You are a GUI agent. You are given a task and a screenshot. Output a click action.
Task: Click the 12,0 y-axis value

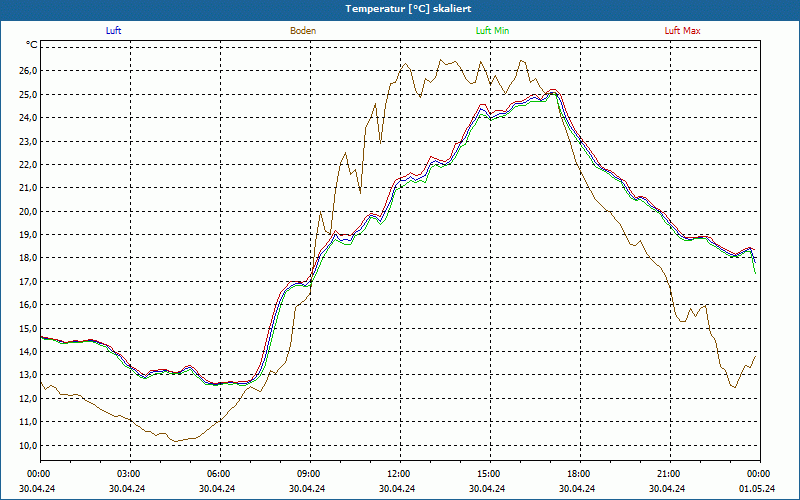pos(29,398)
